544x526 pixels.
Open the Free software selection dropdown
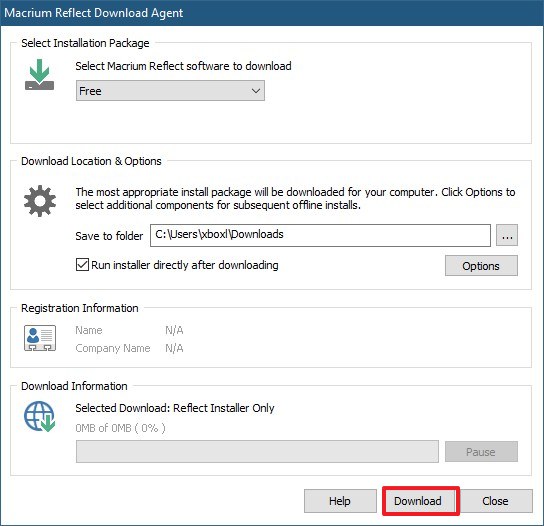(x=170, y=91)
